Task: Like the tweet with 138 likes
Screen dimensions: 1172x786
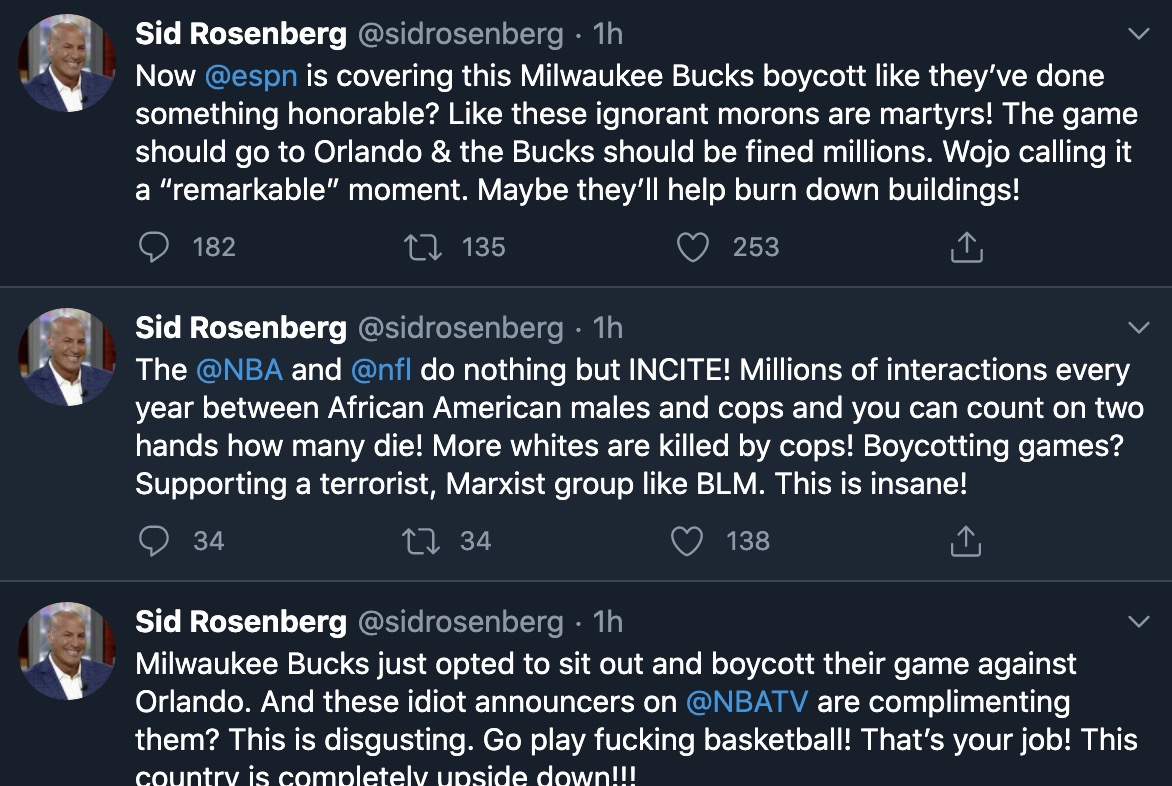Action: 687,541
